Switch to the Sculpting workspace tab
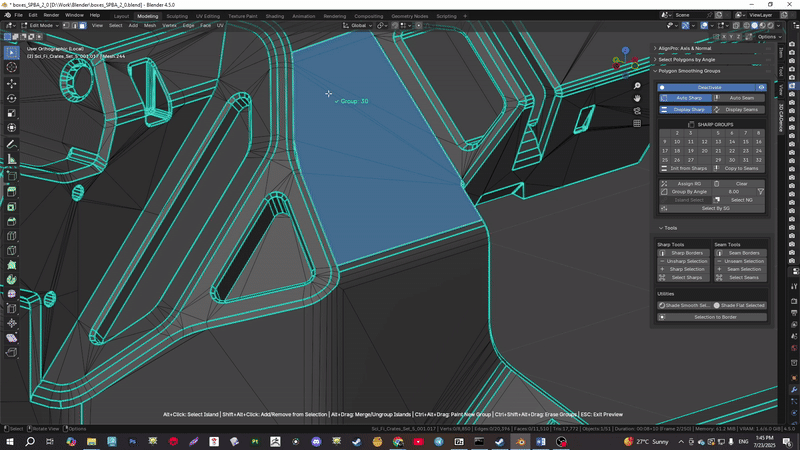800x450 pixels. click(177, 16)
